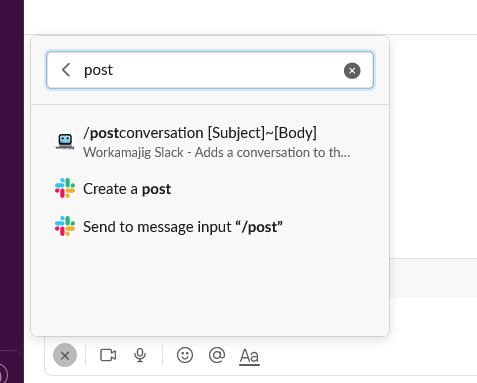
Task: Toggle text formatting with the Aa button
Action: (249, 356)
